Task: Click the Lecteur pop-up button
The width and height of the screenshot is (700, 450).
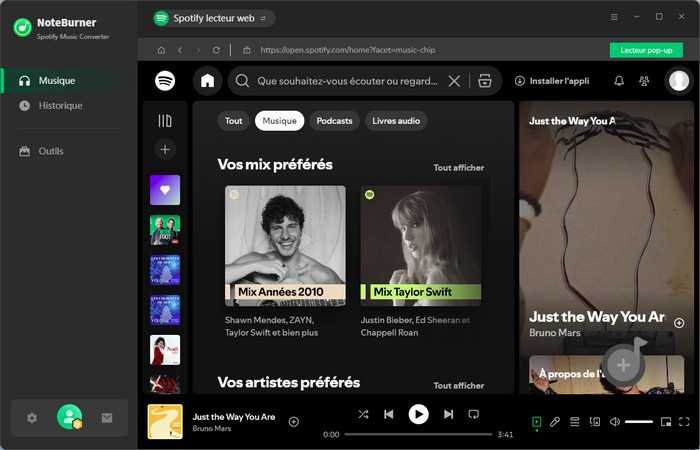Action: (x=646, y=50)
